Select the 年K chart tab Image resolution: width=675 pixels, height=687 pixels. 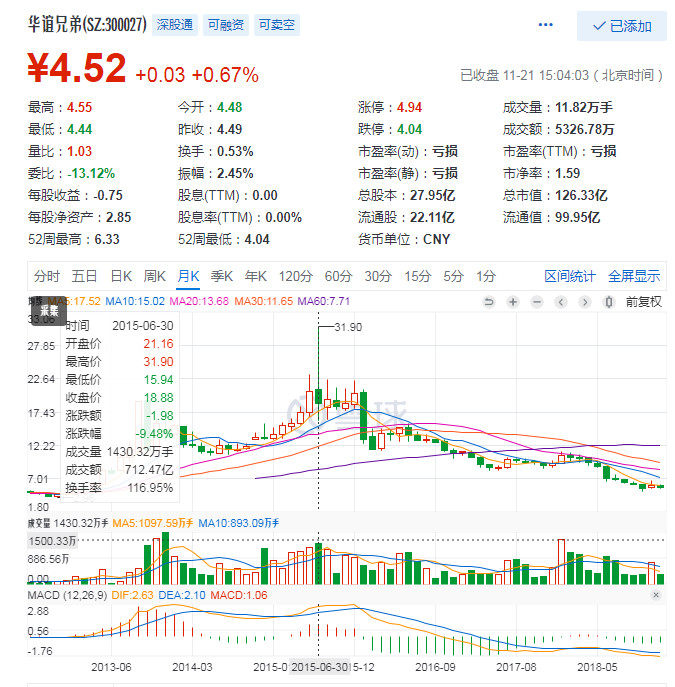point(256,276)
